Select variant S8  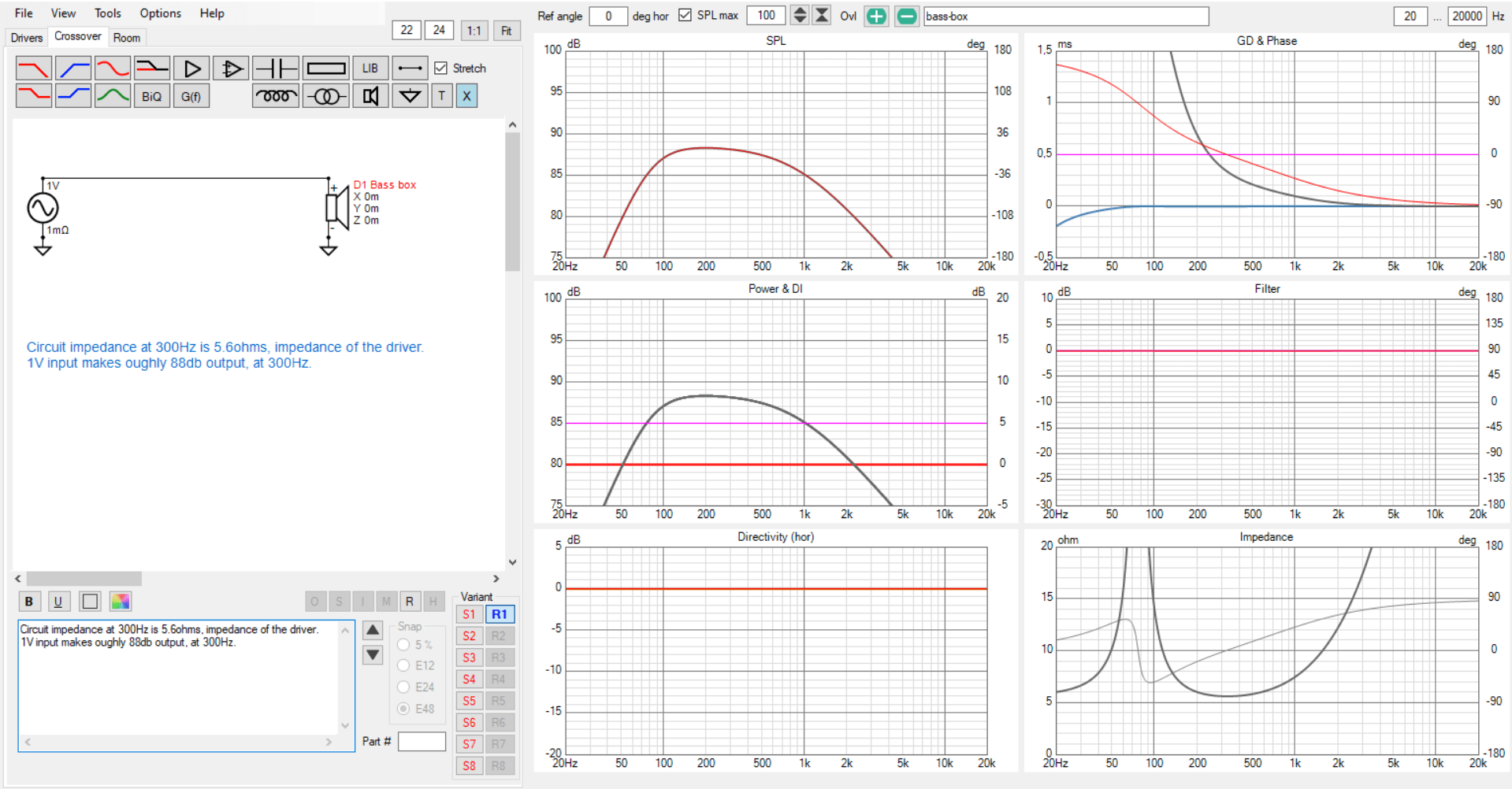[x=470, y=765]
